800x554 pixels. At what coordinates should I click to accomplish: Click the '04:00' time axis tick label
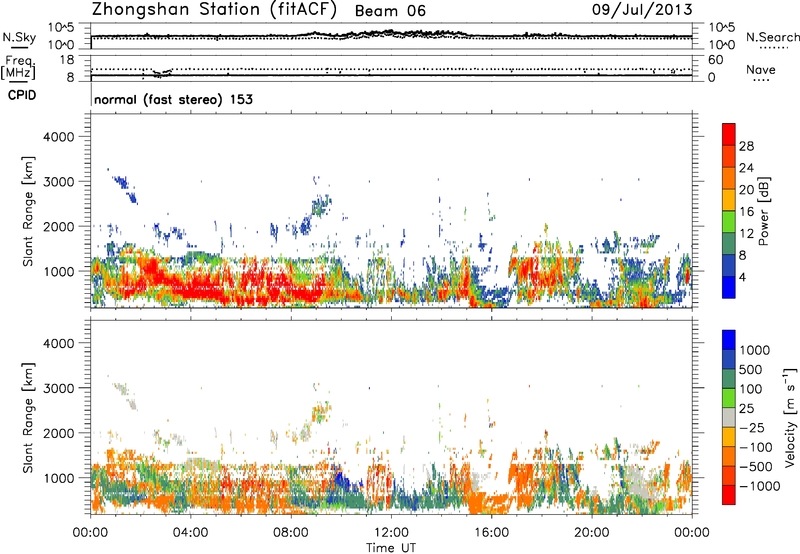pos(190,533)
